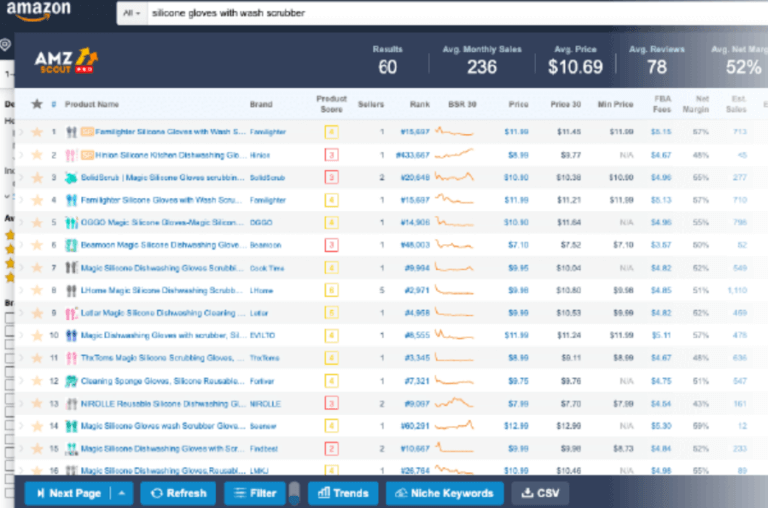Click rank #2,971 in LHome row
The image size is (768, 508).
pos(417,290)
